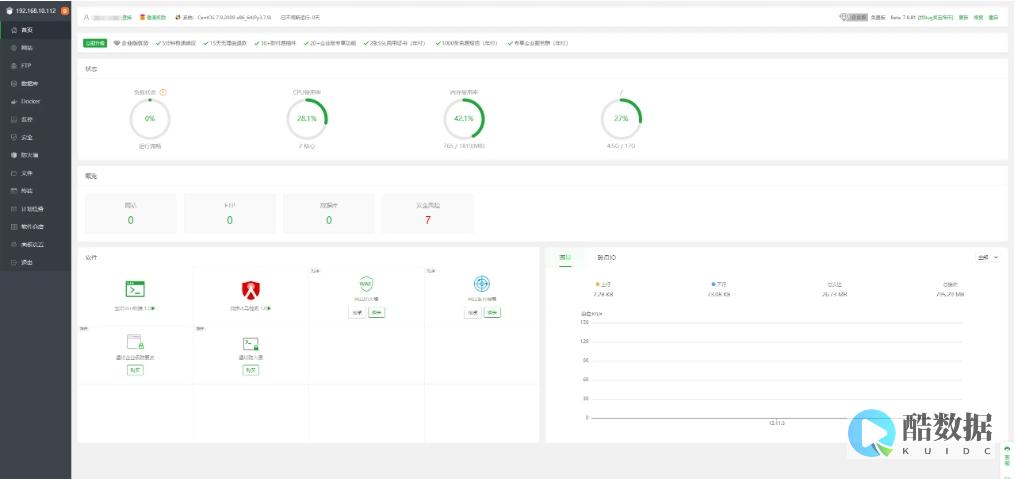The image size is (1015, 479).
Task: Open the Firewall icon in the sidebar
Action: coord(14,155)
